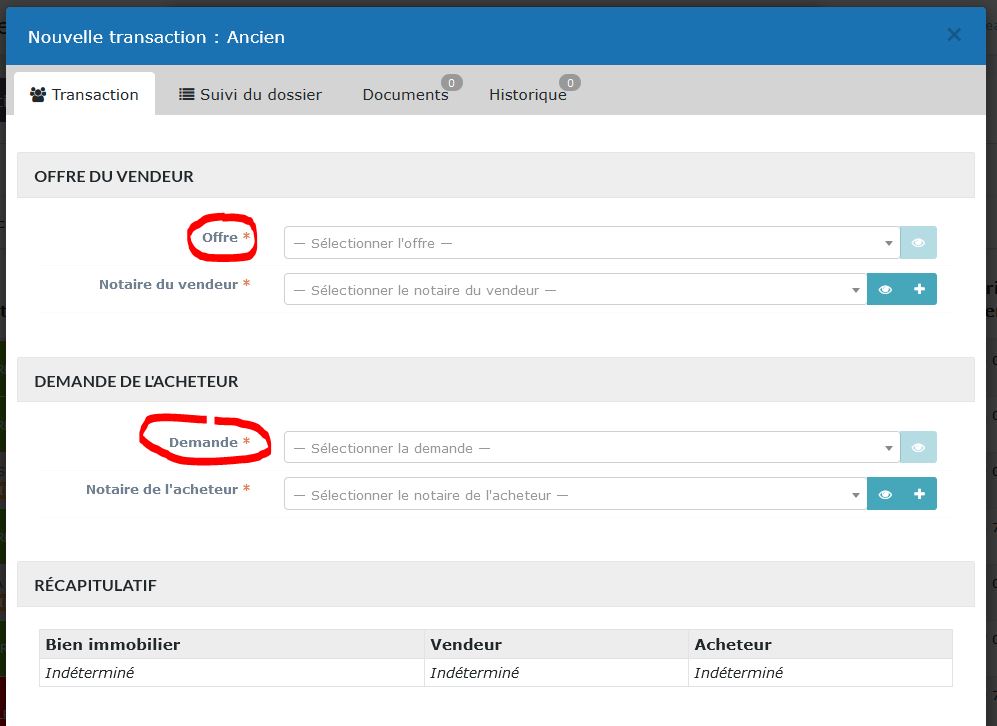Expand the notaire du vendeur selector
Image resolution: width=997 pixels, height=726 pixels.
[575, 290]
